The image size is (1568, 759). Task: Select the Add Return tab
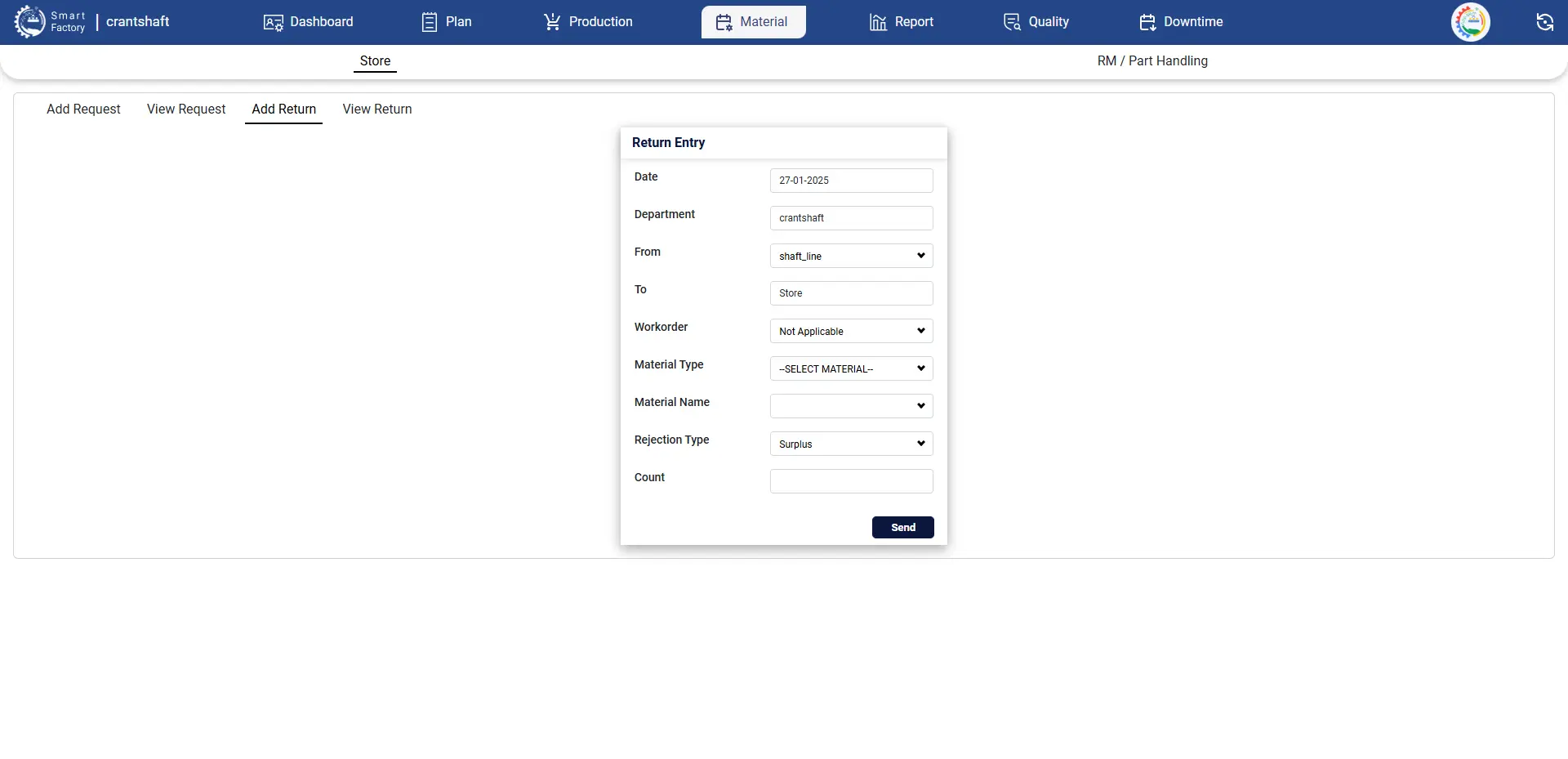click(x=283, y=109)
